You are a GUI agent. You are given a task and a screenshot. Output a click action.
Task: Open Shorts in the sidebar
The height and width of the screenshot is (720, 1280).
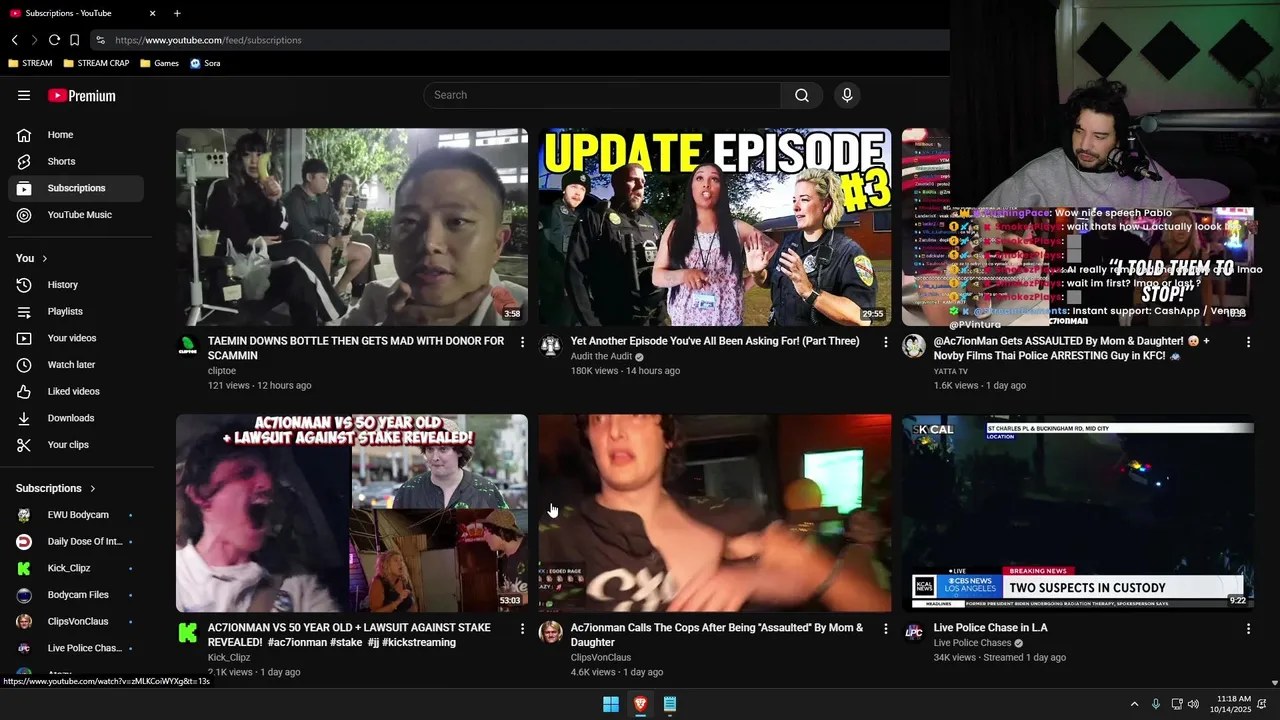[76, 161]
